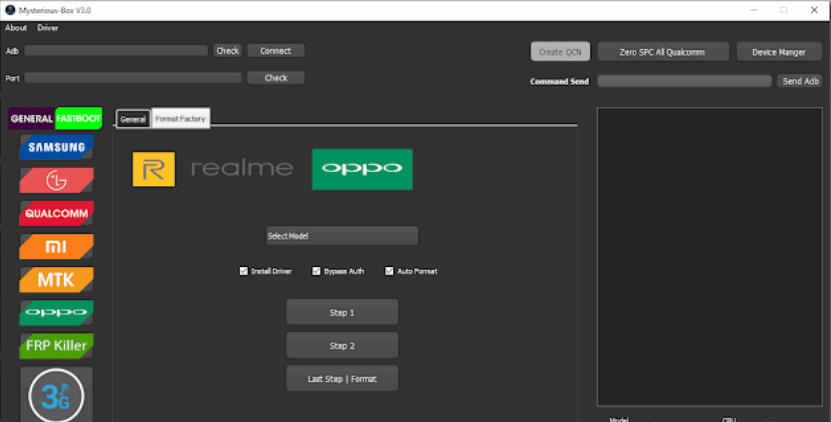This screenshot has width=831, height=422.
Task: Open the FRP Killer module
Action: pos(56,346)
